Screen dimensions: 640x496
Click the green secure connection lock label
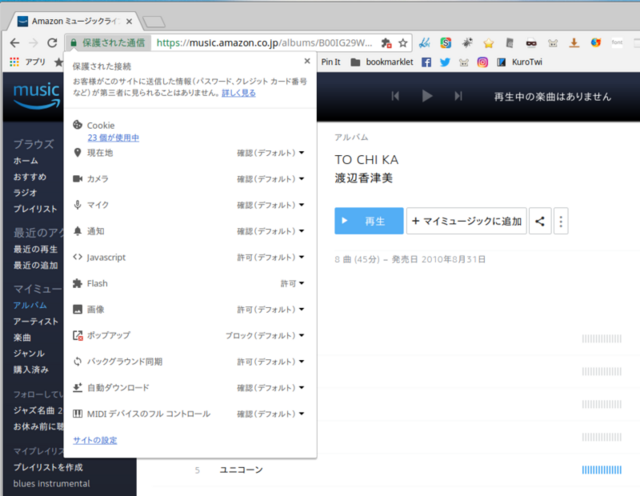pyautogui.click(x=108, y=42)
